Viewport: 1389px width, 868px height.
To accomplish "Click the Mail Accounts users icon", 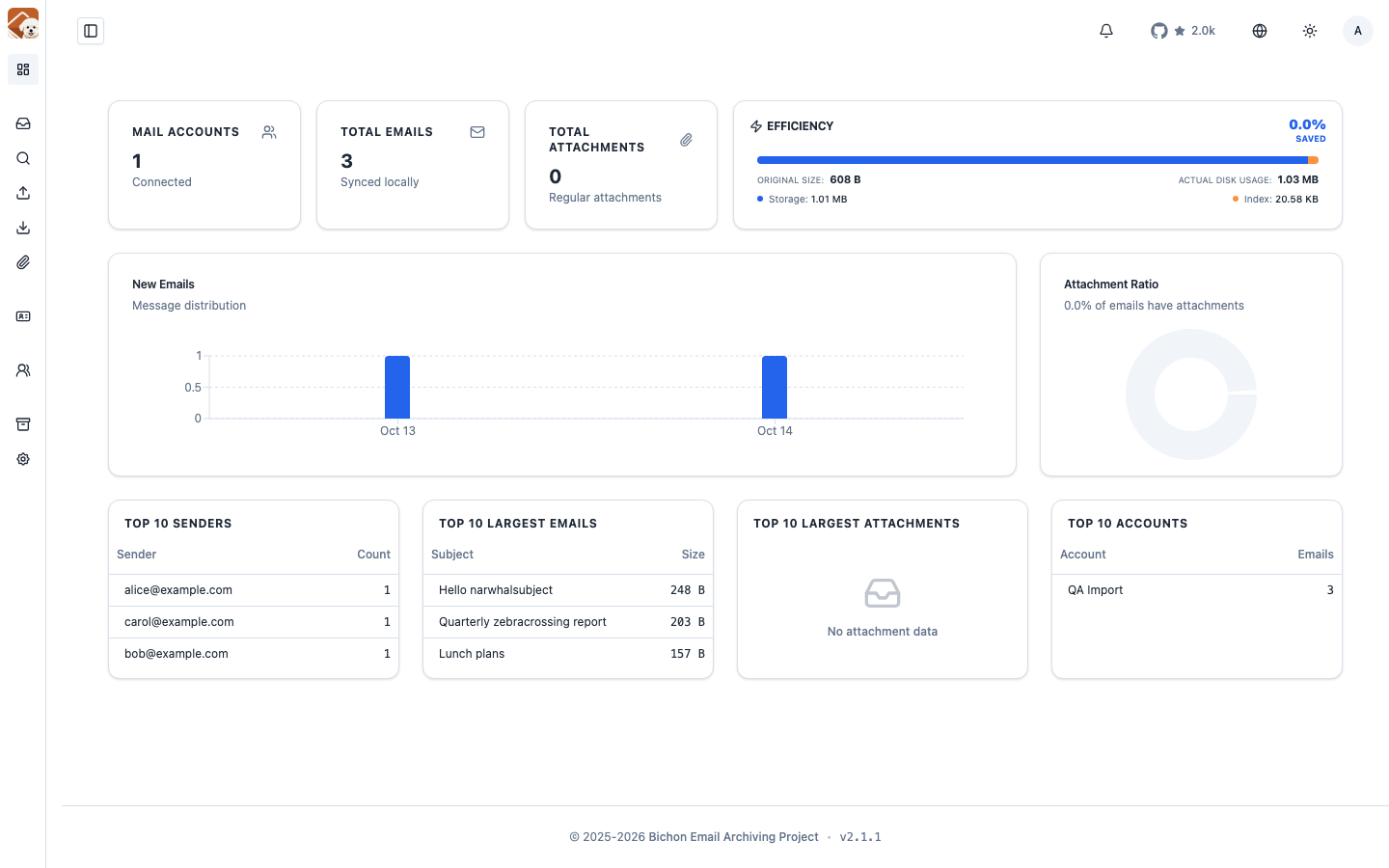I will click(269, 132).
